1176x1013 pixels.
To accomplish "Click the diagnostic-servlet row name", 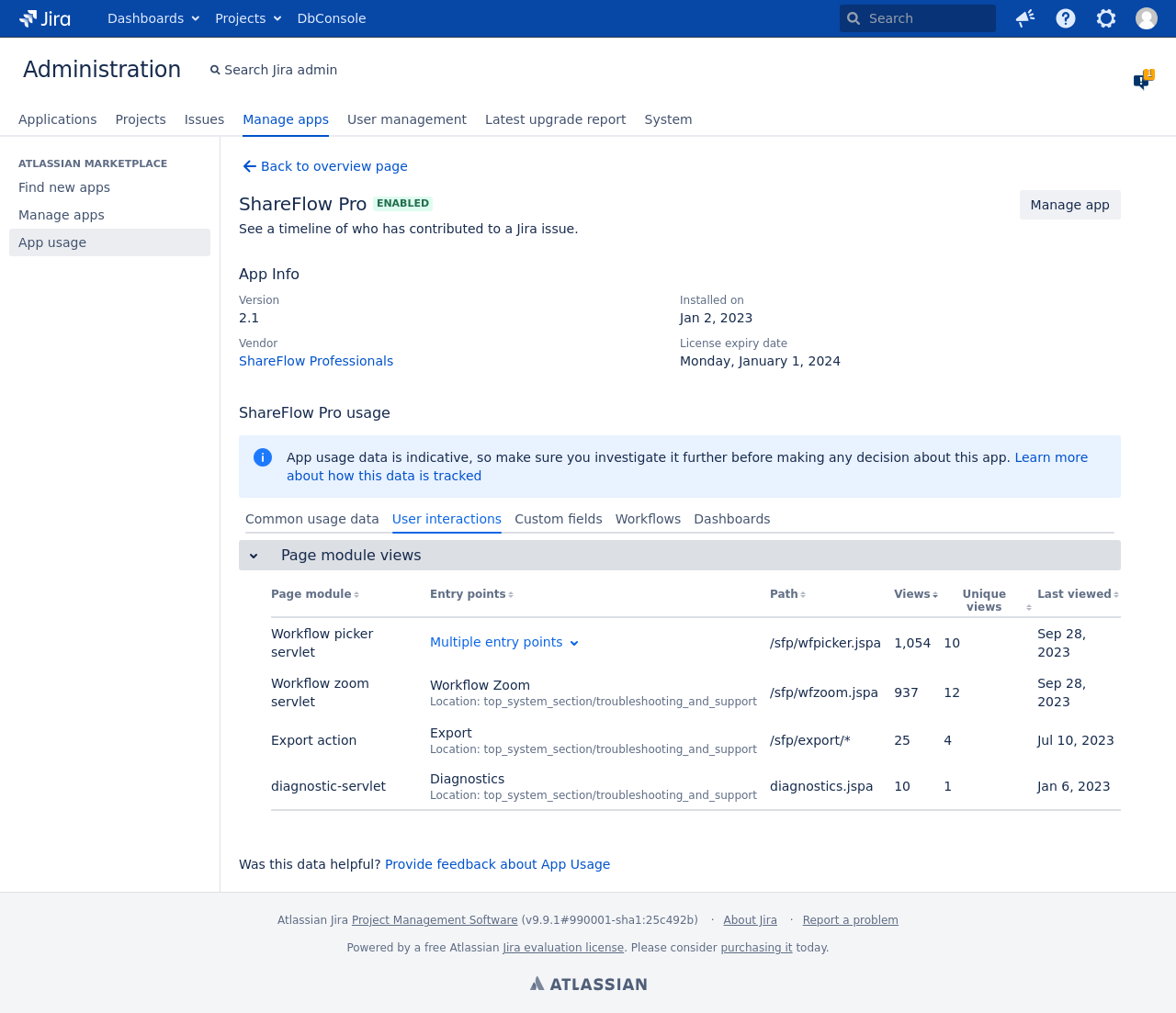I will [328, 786].
